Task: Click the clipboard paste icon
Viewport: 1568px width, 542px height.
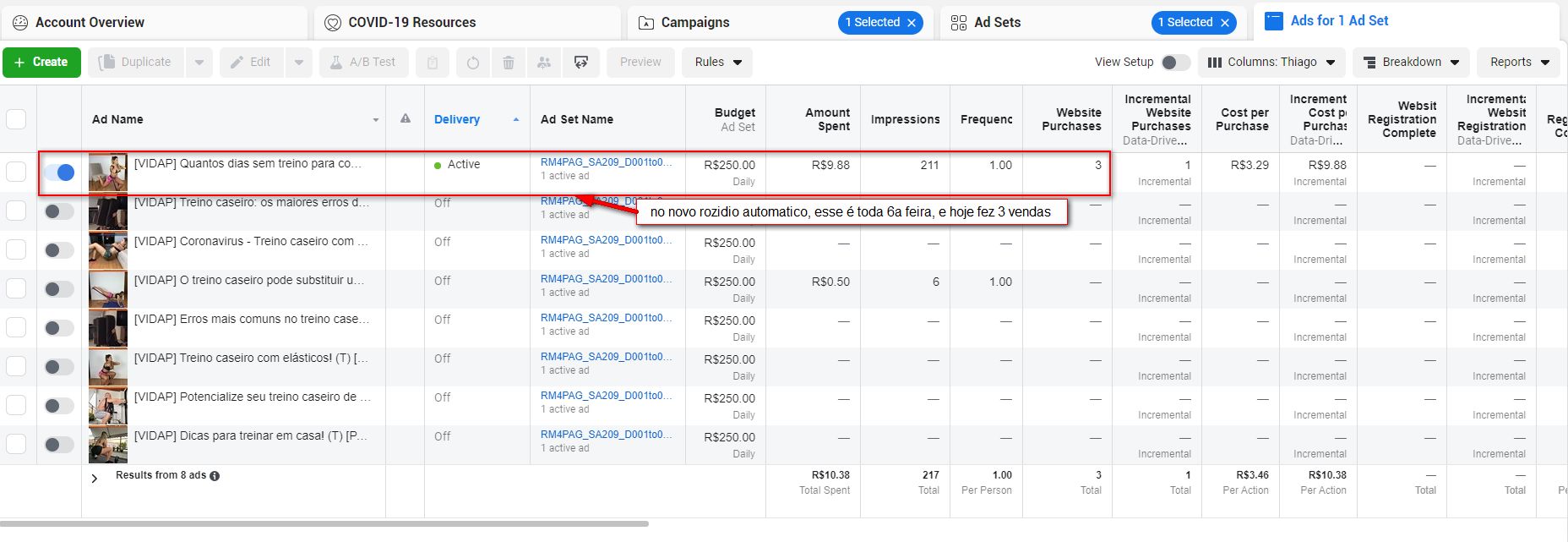Action: click(x=433, y=63)
